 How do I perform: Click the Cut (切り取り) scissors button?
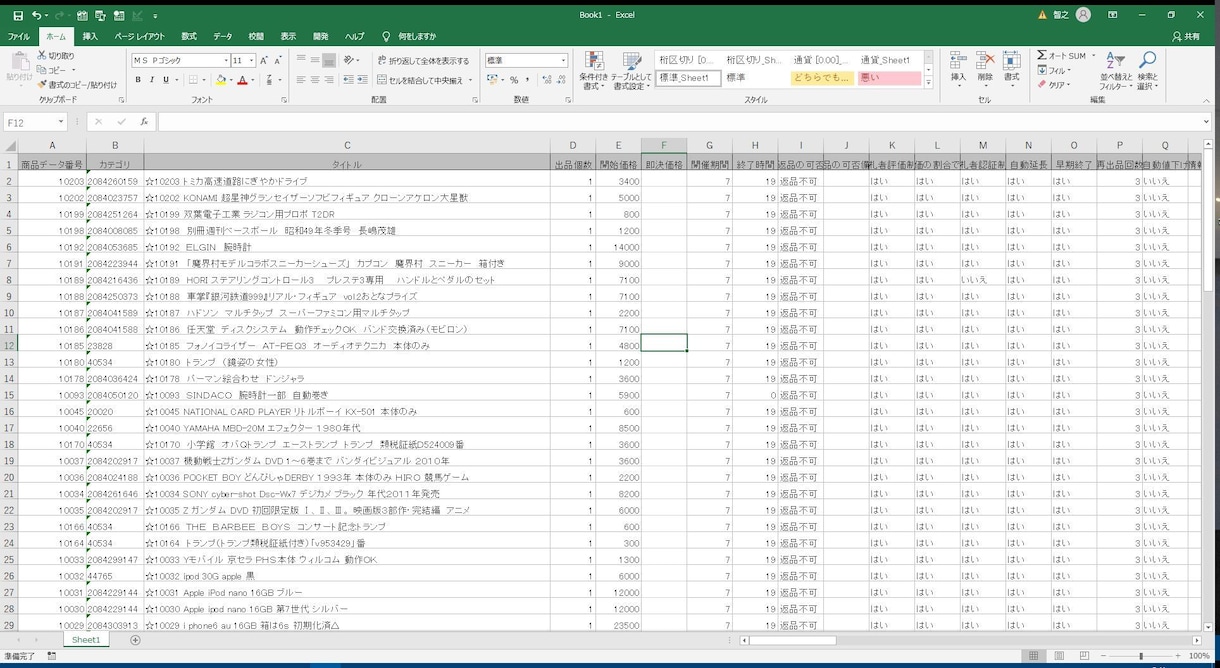(56, 56)
